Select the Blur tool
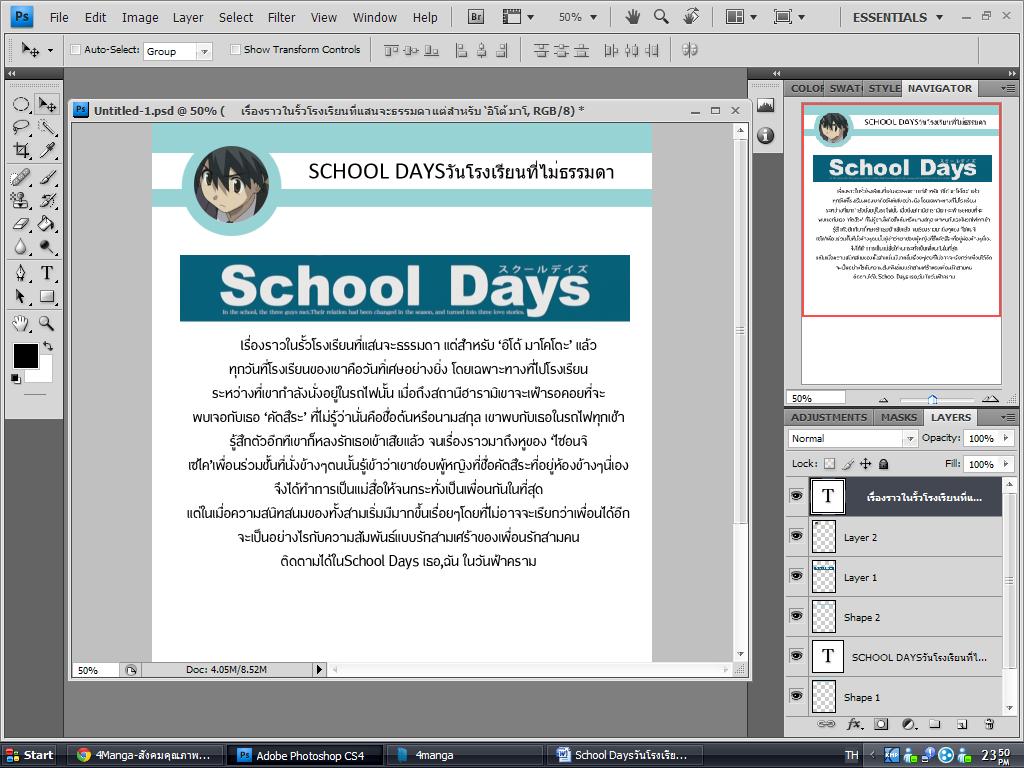 tap(21, 247)
